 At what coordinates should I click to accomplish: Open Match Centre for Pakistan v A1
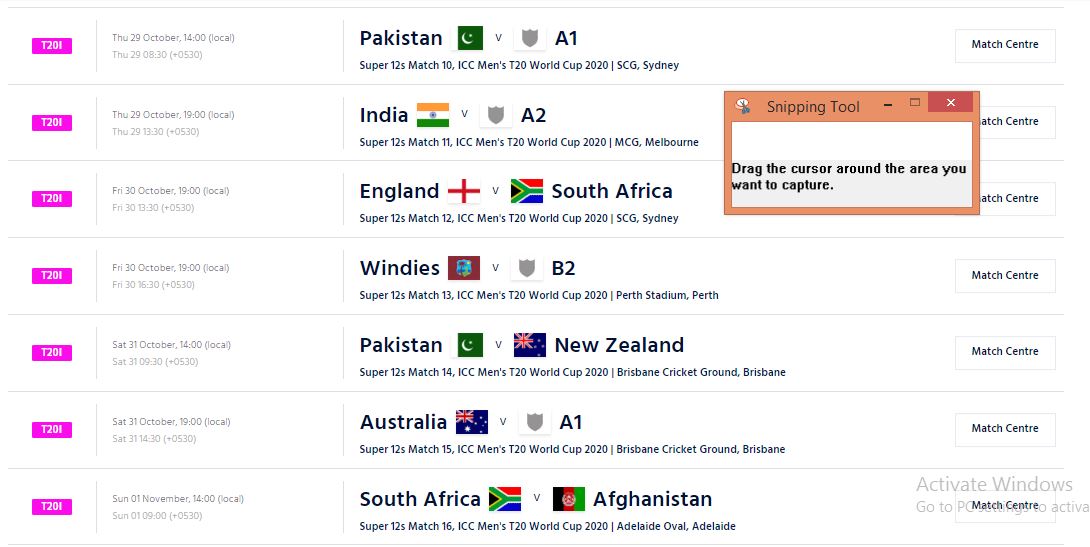[1004, 45]
